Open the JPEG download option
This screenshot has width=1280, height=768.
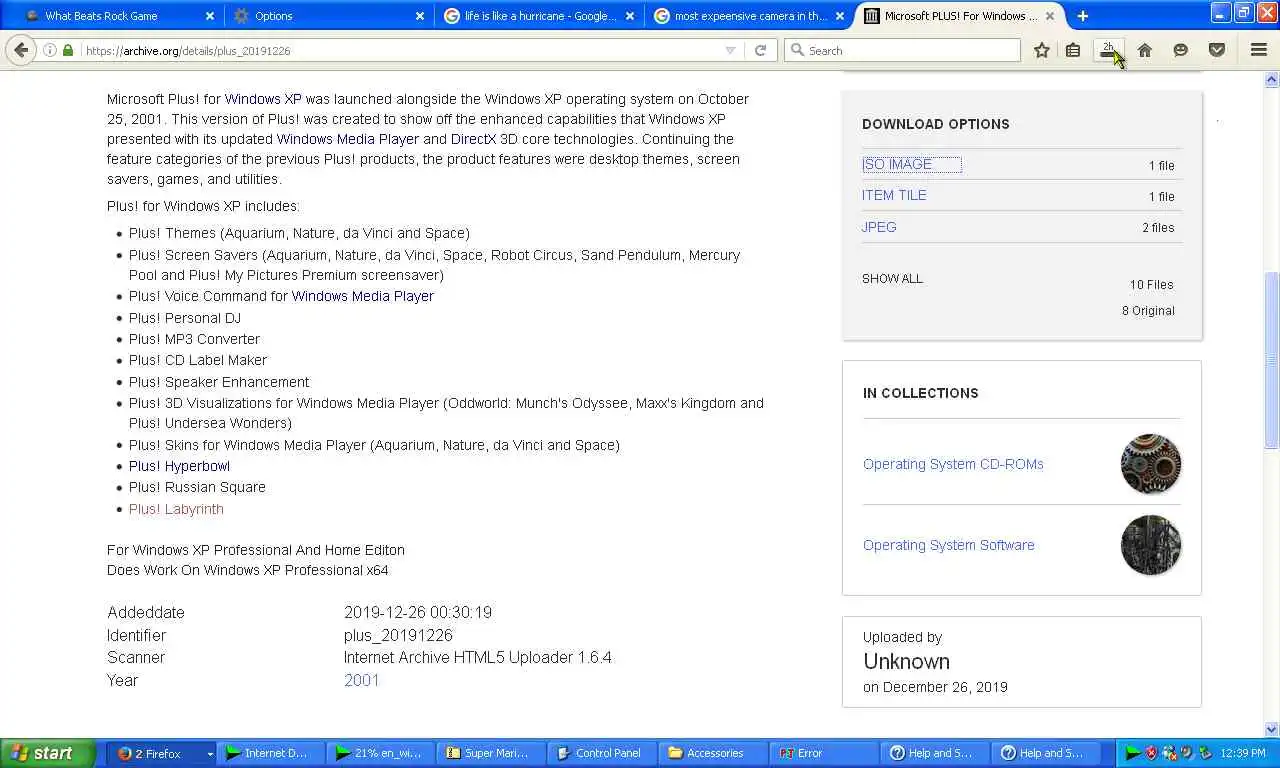point(879,227)
